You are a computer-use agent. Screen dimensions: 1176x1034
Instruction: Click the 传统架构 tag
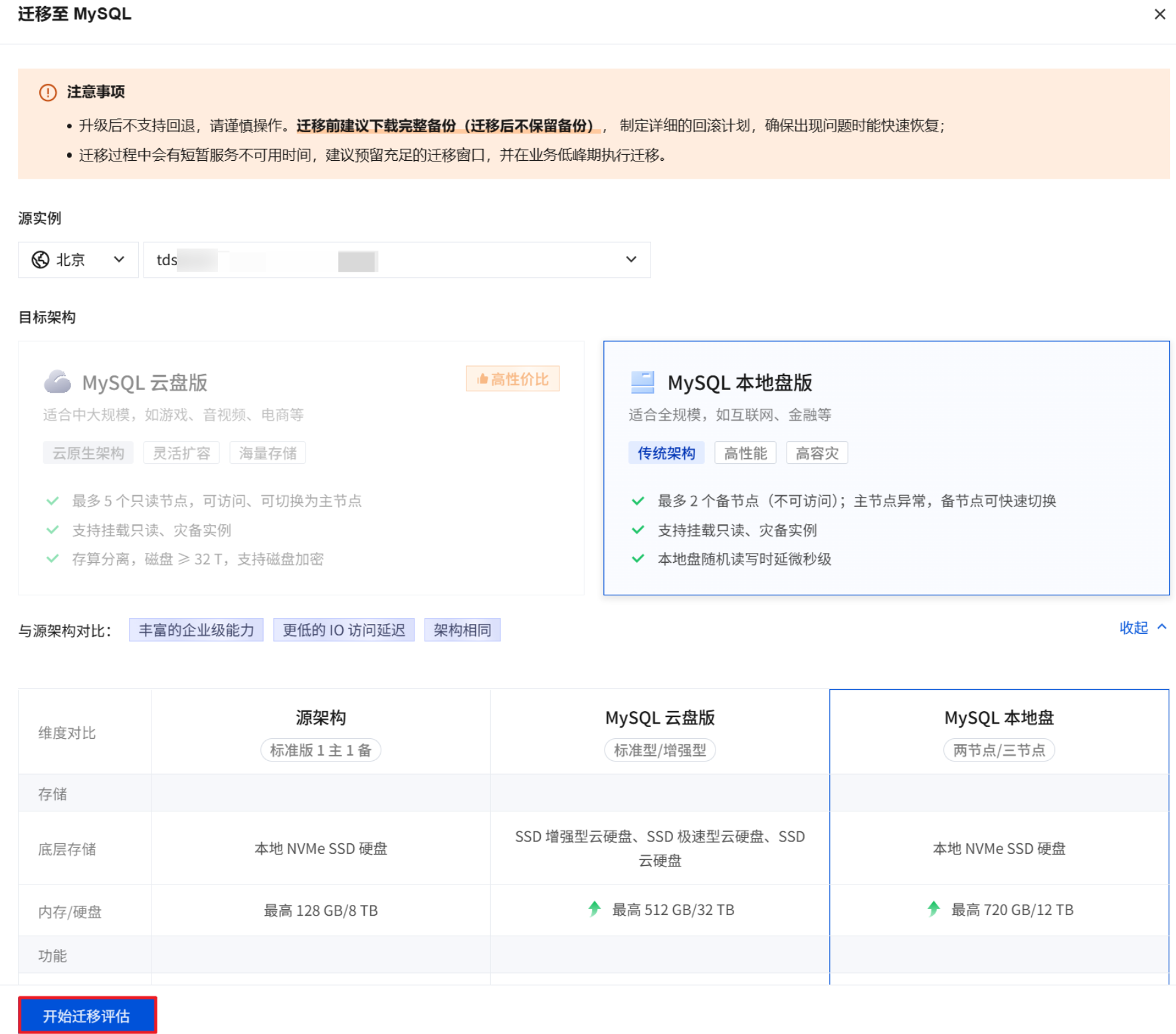666,453
